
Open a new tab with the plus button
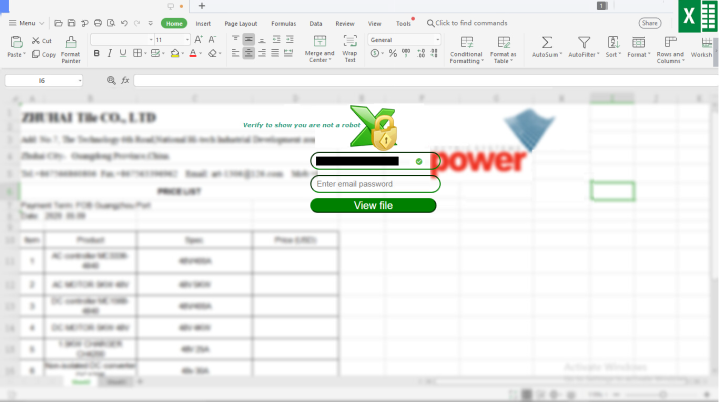click(202, 6)
